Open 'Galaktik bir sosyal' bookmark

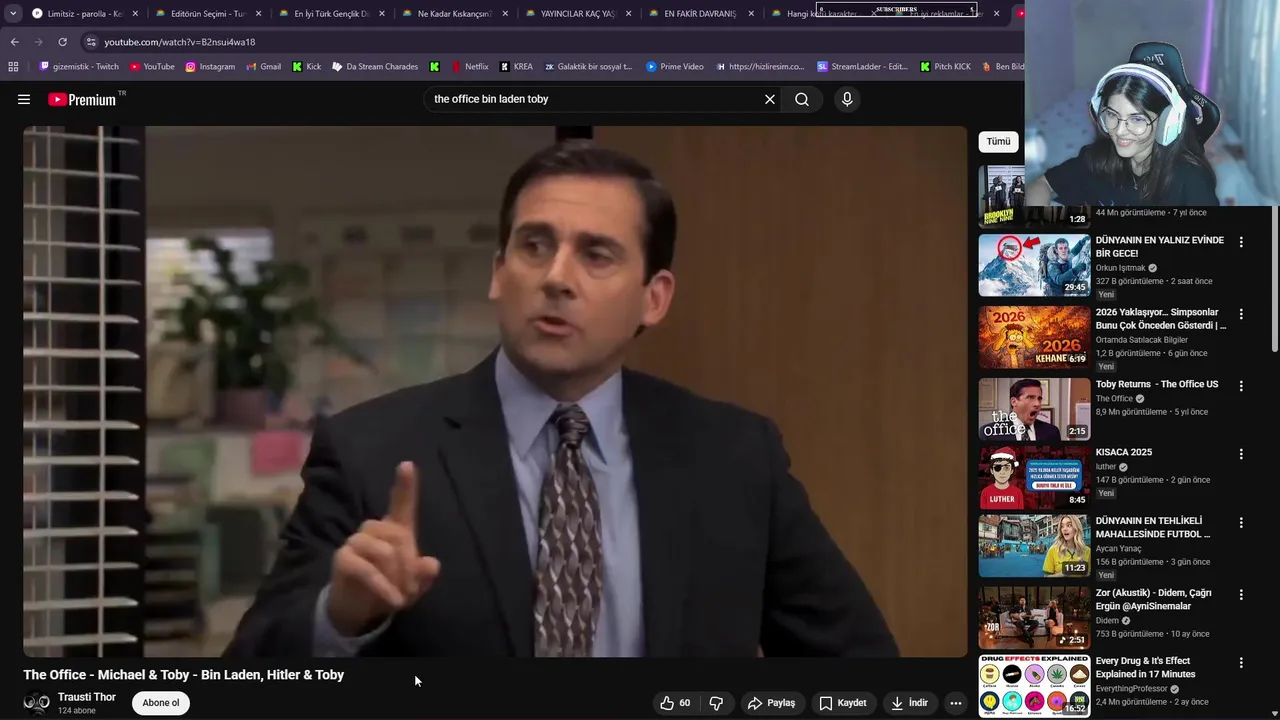tap(589, 67)
